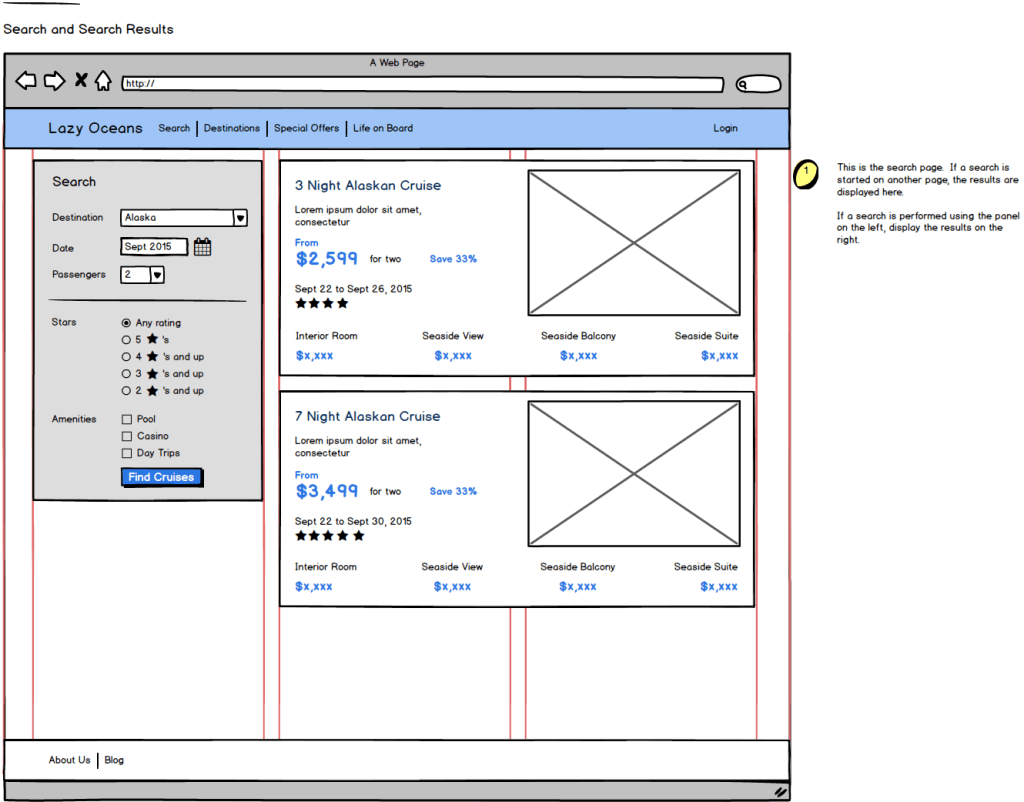The image size is (1024, 802).
Task: Check the Day Trips amenity checkbox
Action: click(x=127, y=453)
